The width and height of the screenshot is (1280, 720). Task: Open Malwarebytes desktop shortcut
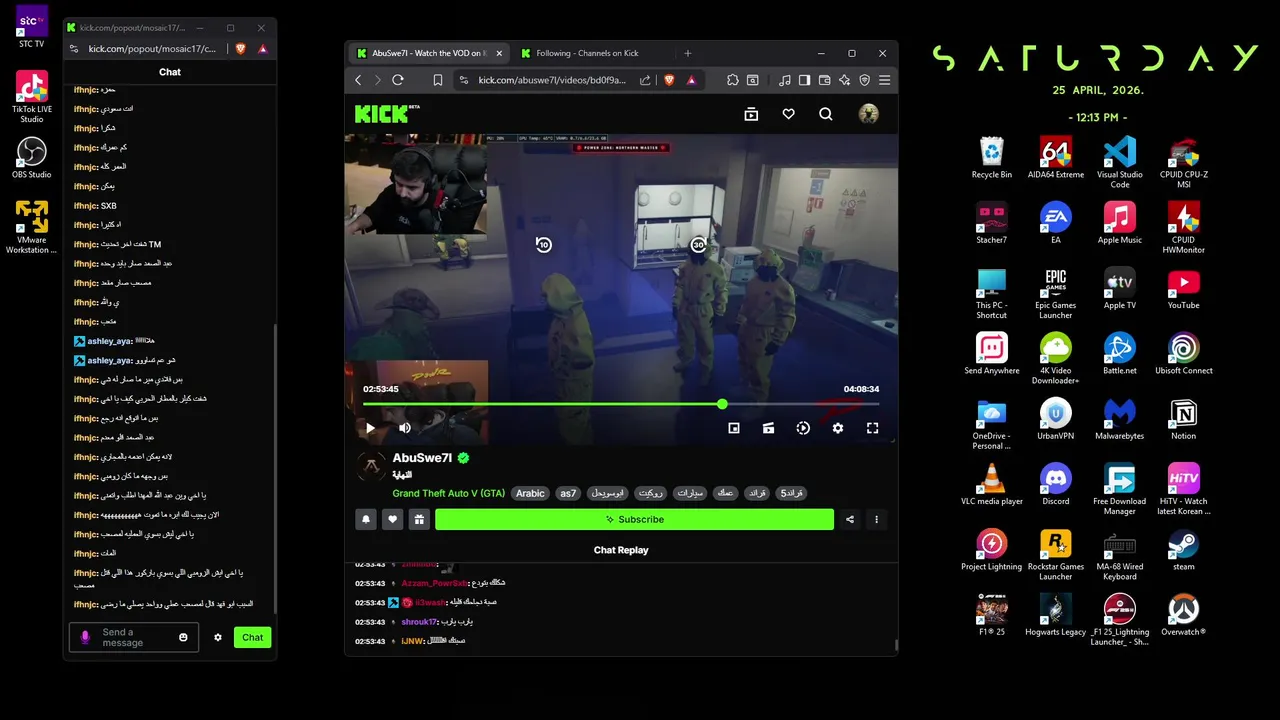tap(1119, 419)
